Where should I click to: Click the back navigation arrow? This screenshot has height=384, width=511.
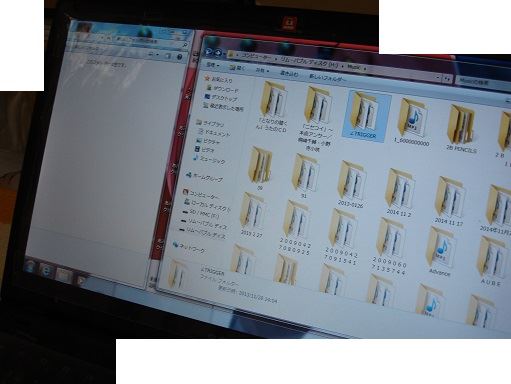coord(209,52)
